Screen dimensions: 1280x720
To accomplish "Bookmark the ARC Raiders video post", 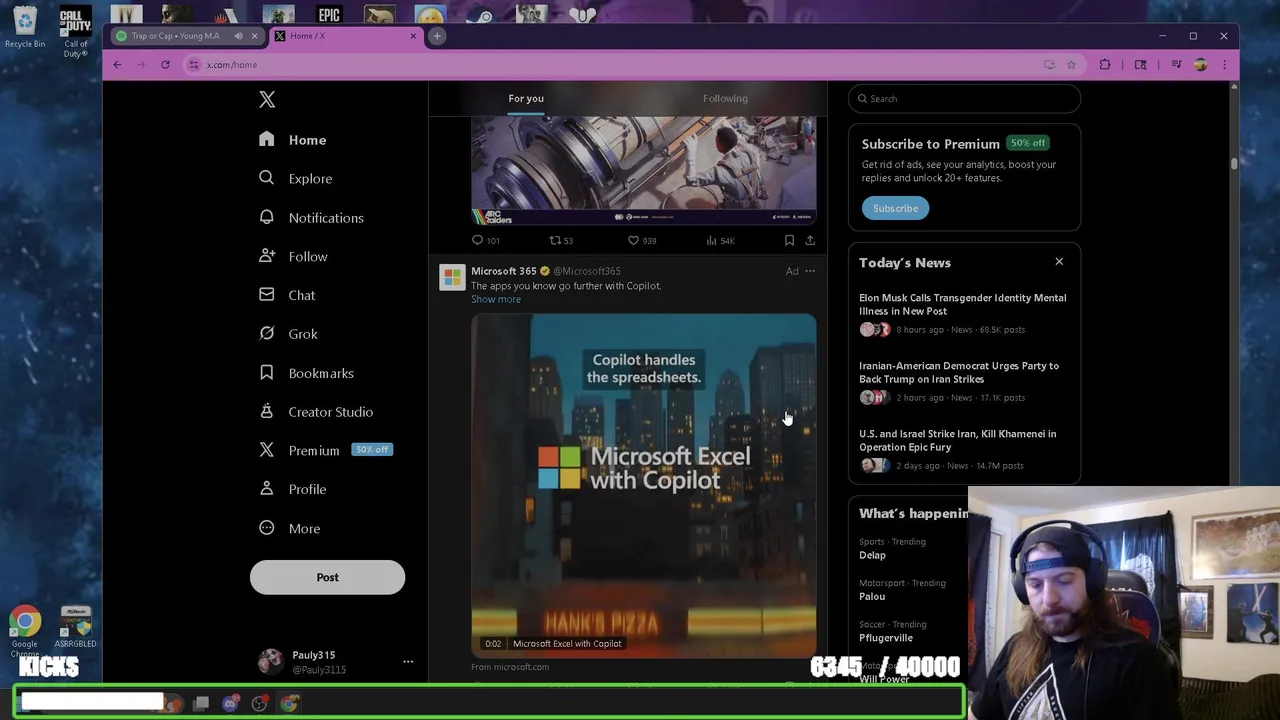I will (789, 240).
